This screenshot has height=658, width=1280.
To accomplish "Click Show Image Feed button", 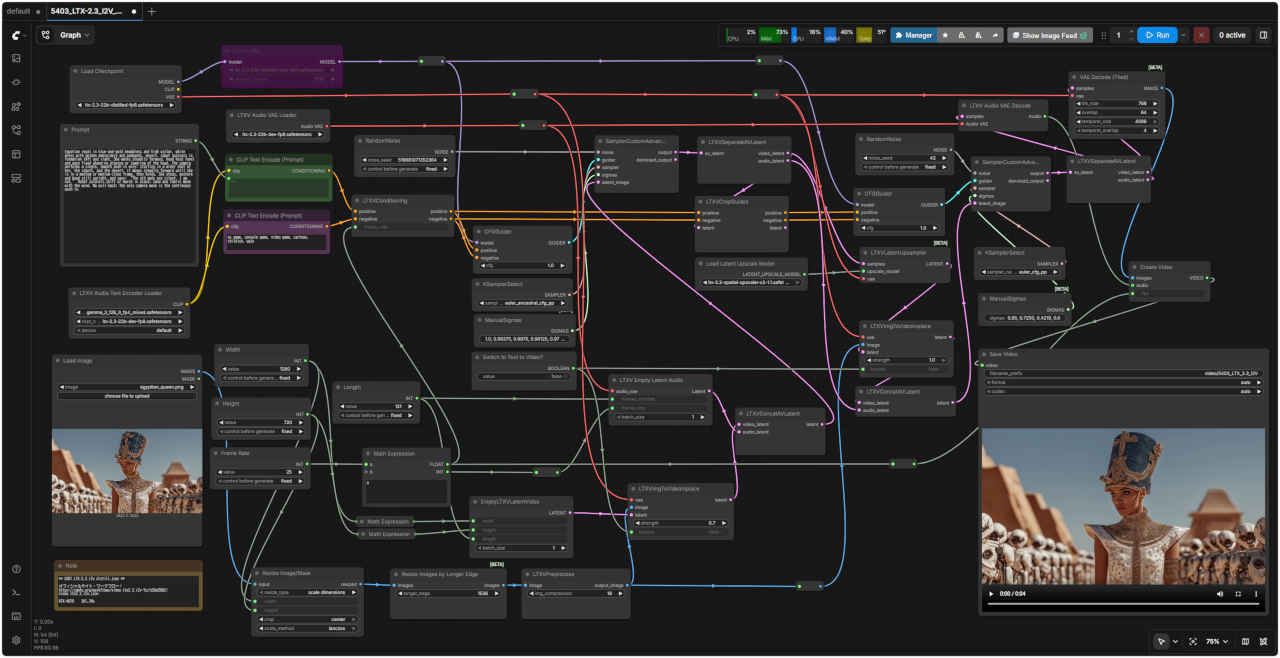I will [x=1049, y=35].
